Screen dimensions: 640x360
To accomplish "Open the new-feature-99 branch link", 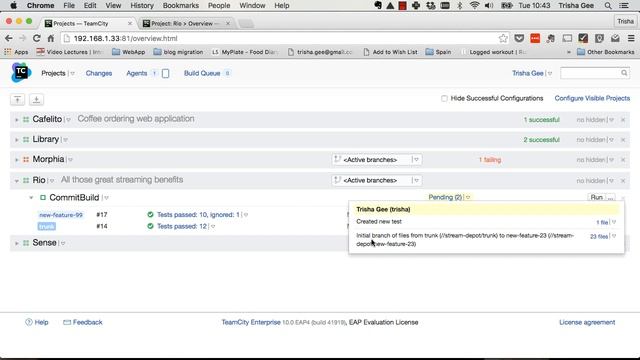I will pos(61,215).
